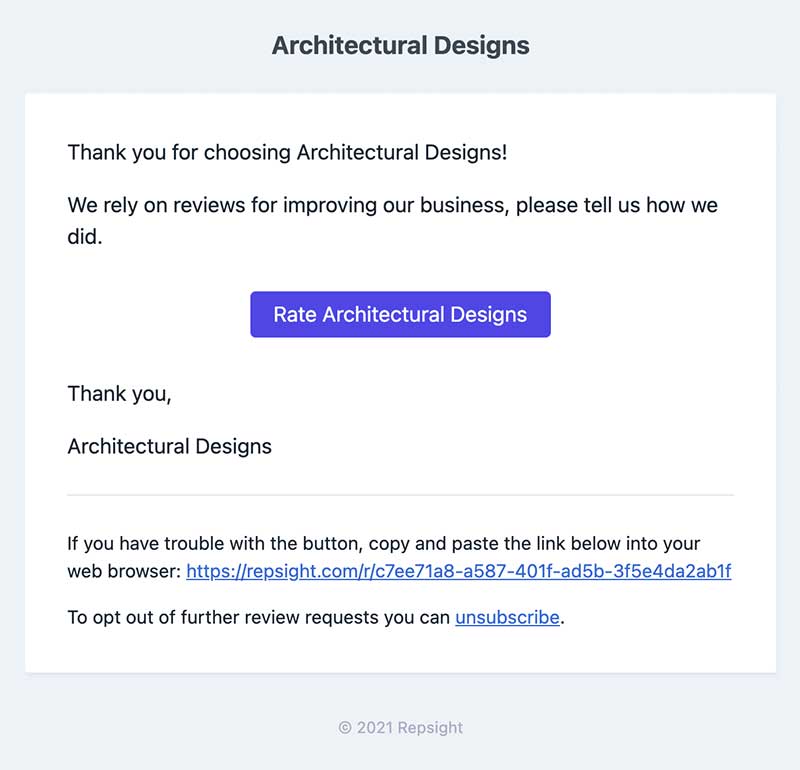
Task: Click the copyright symbol in the footer
Action: (x=345, y=728)
